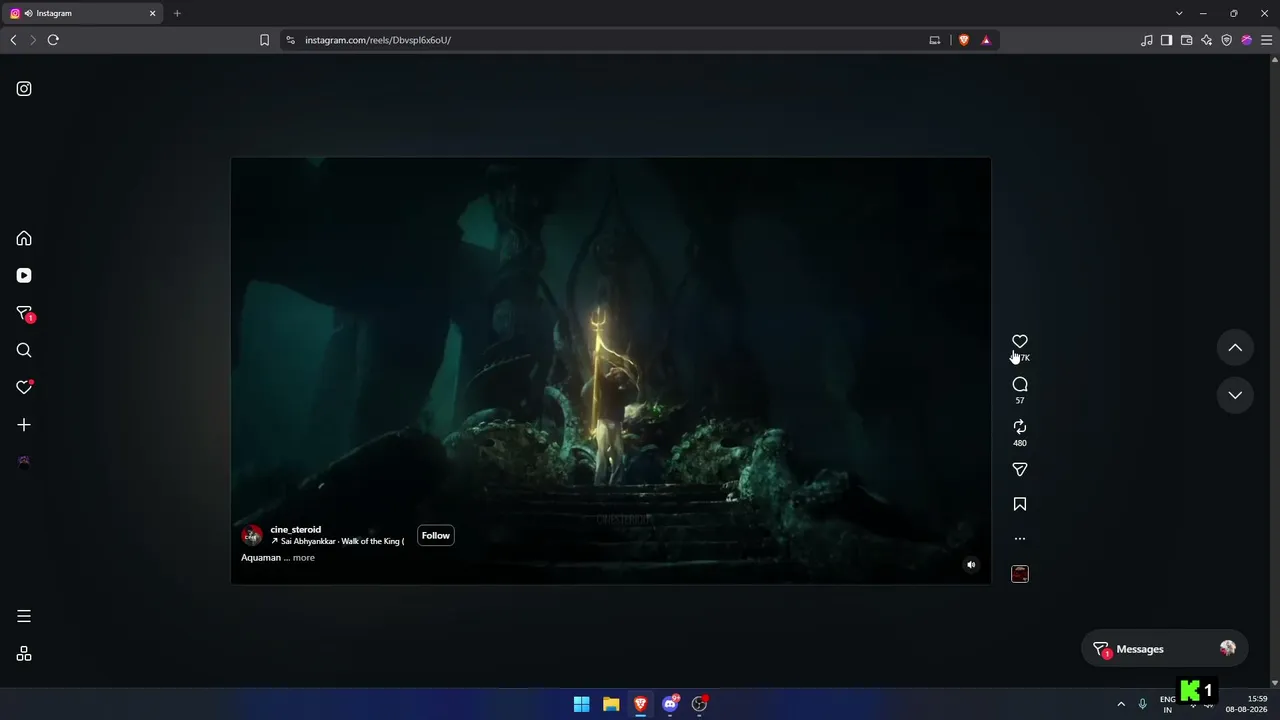Open comments on the reel

tap(1020, 385)
